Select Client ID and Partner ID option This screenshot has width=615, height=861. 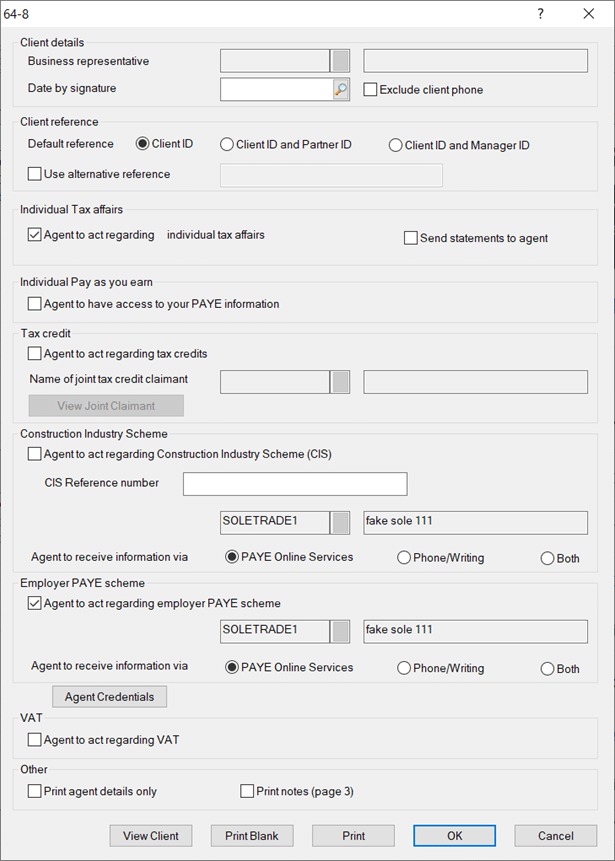227,144
